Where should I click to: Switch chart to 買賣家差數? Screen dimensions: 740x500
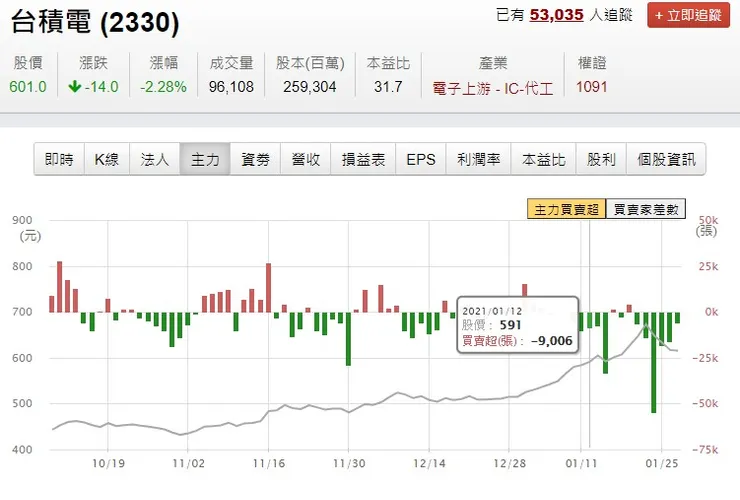pyautogui.click(x=646, y=209)
